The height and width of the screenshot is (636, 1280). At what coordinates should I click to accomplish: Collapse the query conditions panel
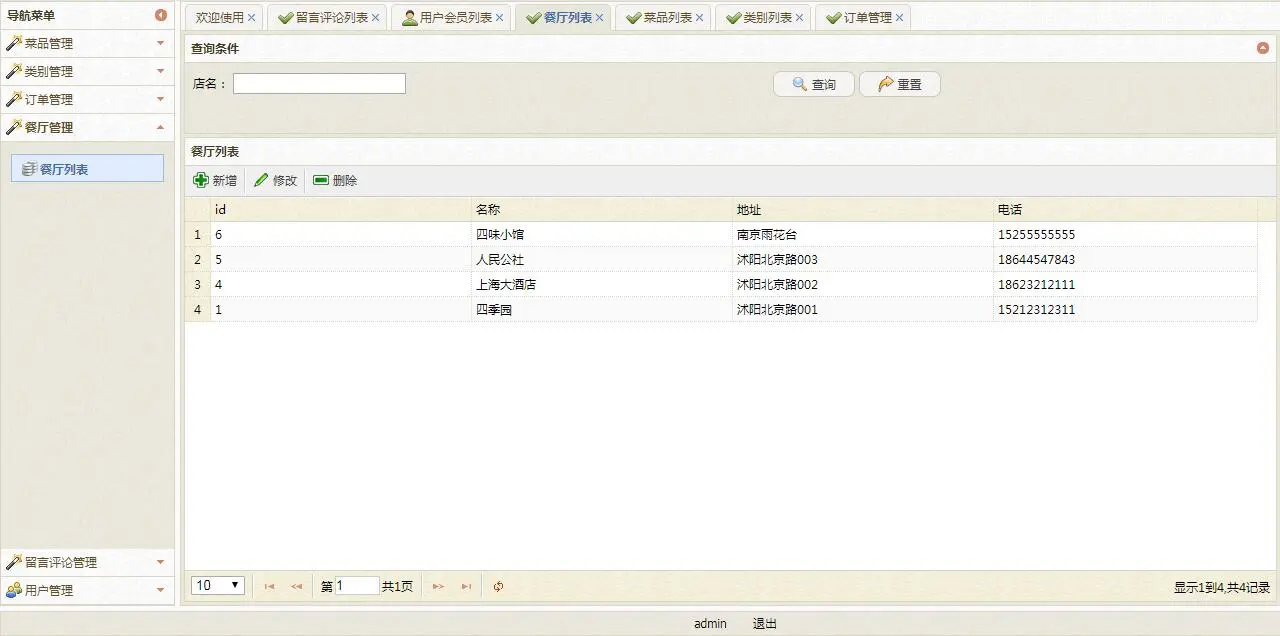tap(1263, 48)
